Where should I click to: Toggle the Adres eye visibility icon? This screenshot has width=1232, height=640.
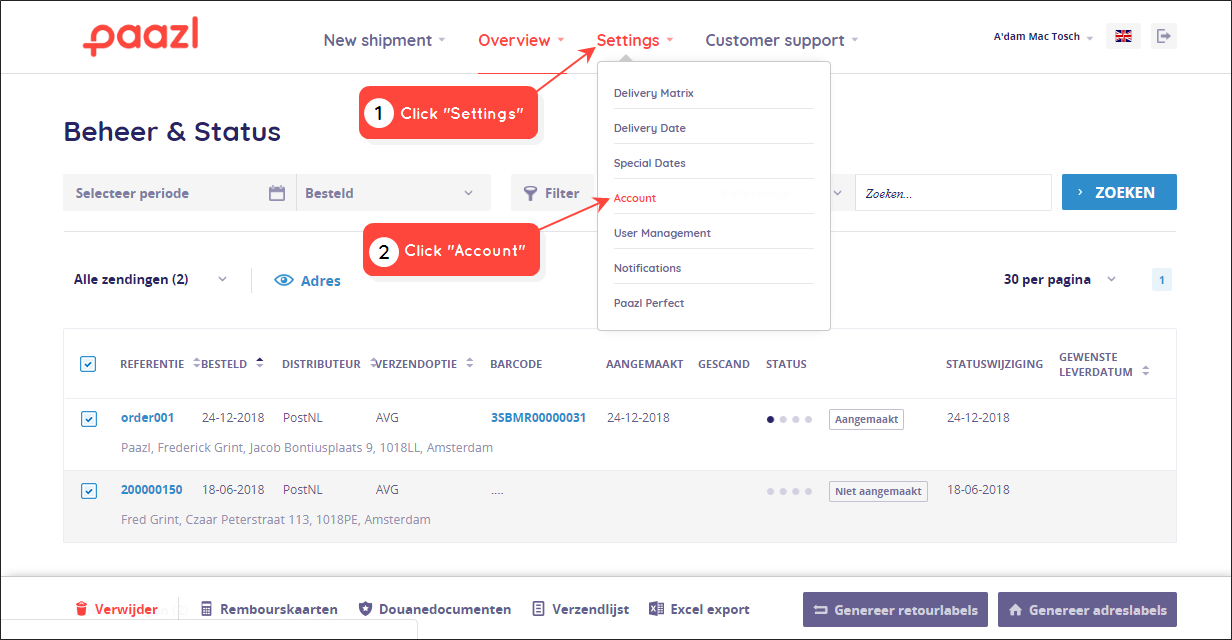(x=283, y=281)
